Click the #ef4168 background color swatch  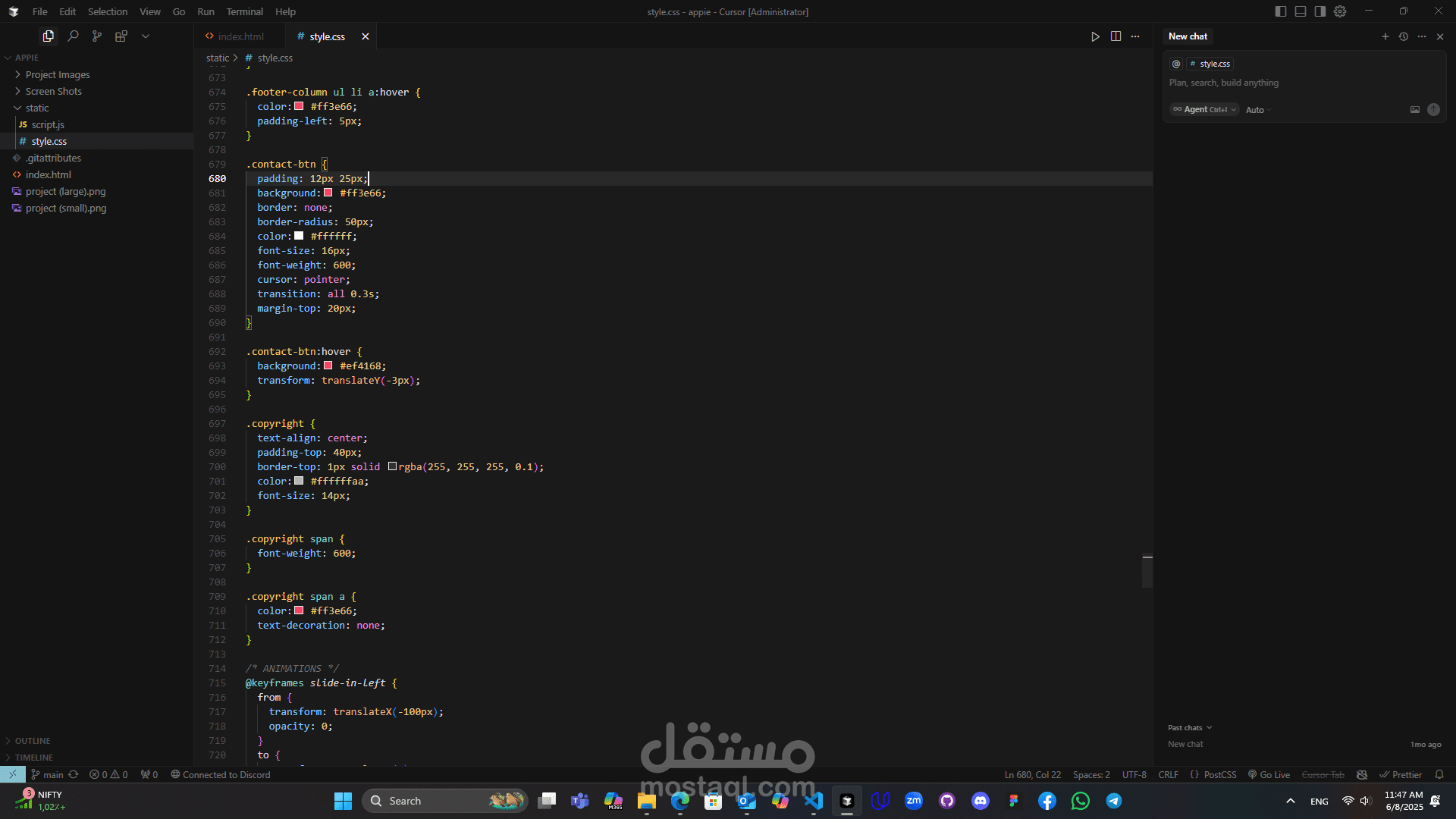pos(328,366)
